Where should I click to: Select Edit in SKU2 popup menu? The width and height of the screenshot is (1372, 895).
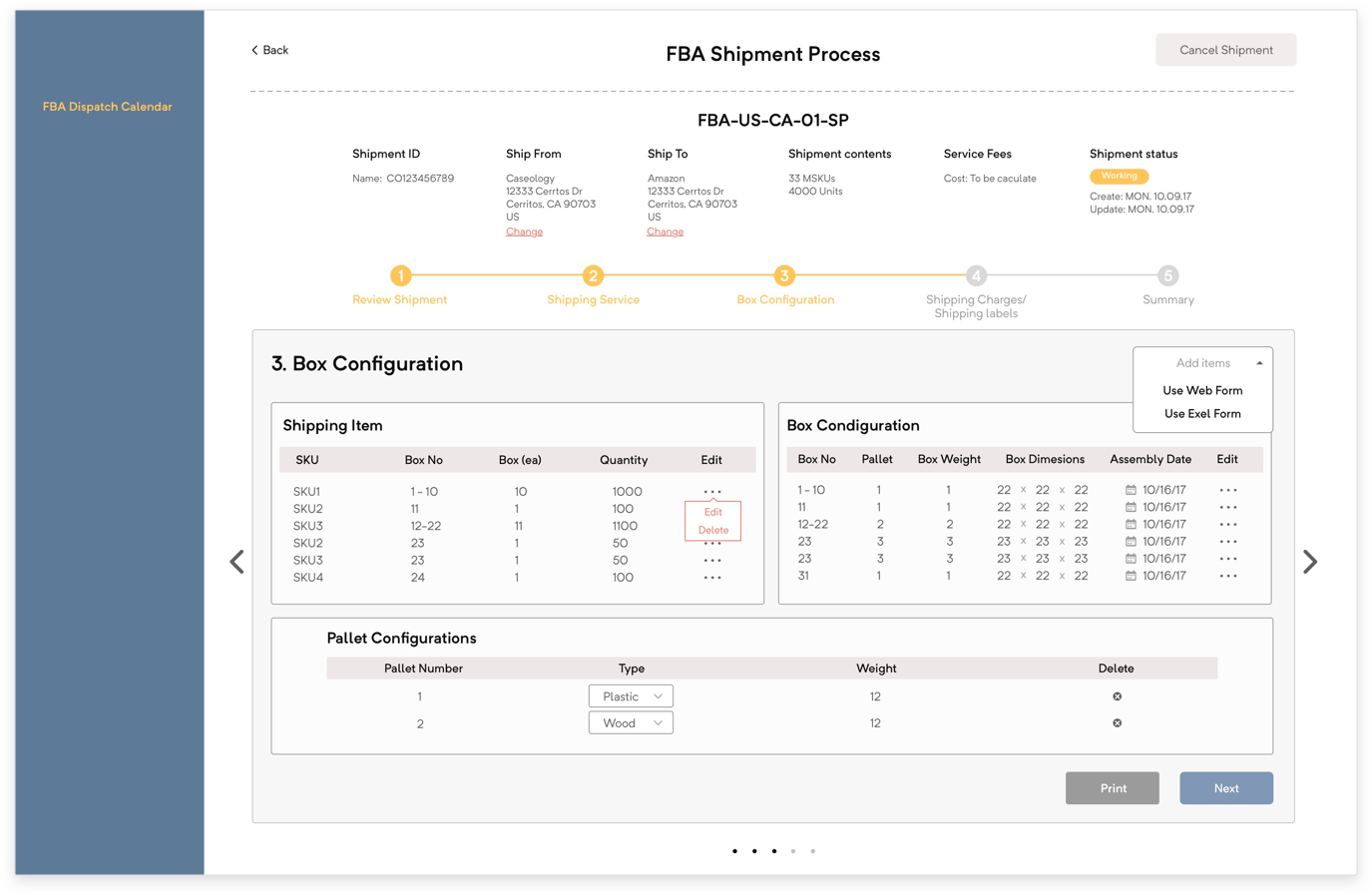(712, 512)
